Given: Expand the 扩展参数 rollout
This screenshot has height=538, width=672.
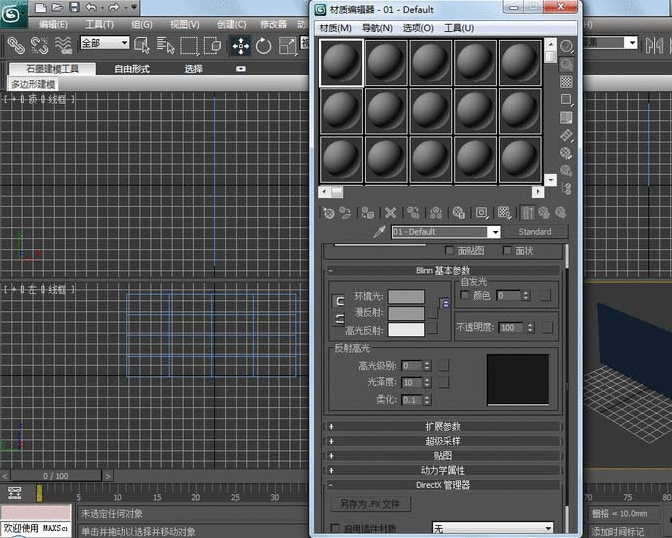Looking at the screenshot, I should pos(443,426).
